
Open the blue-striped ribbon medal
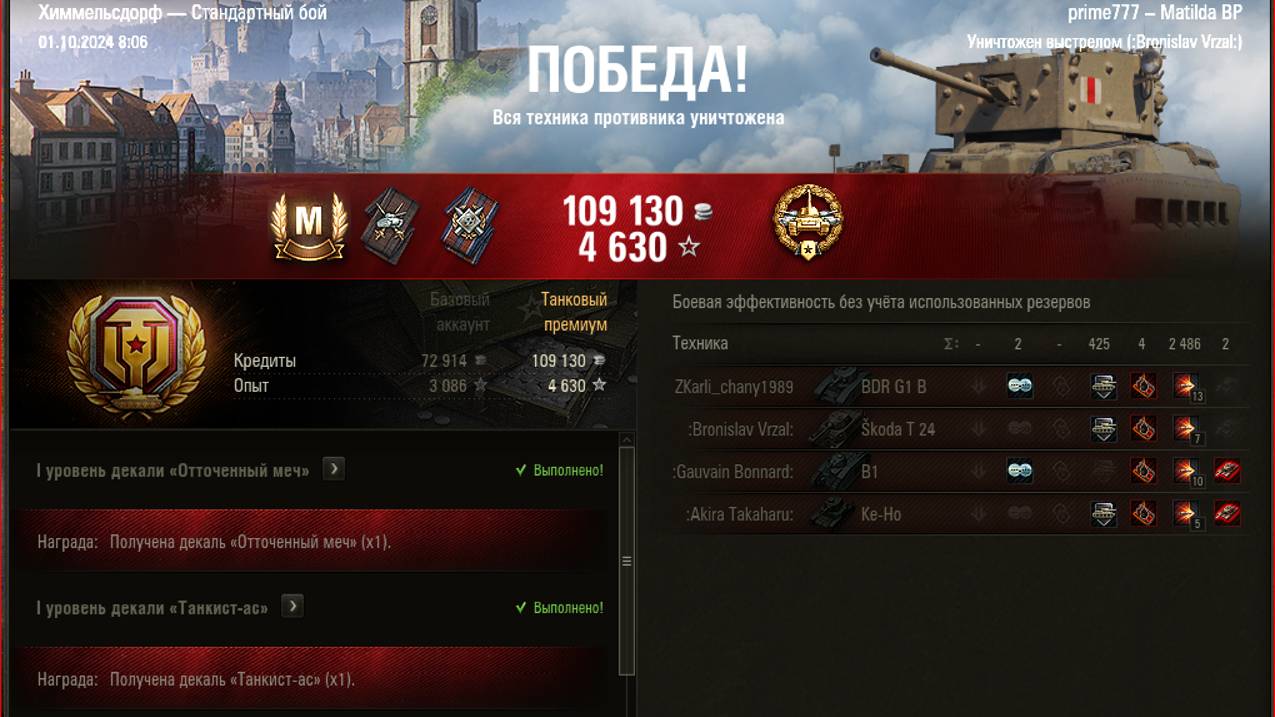[x=470, y=226]
